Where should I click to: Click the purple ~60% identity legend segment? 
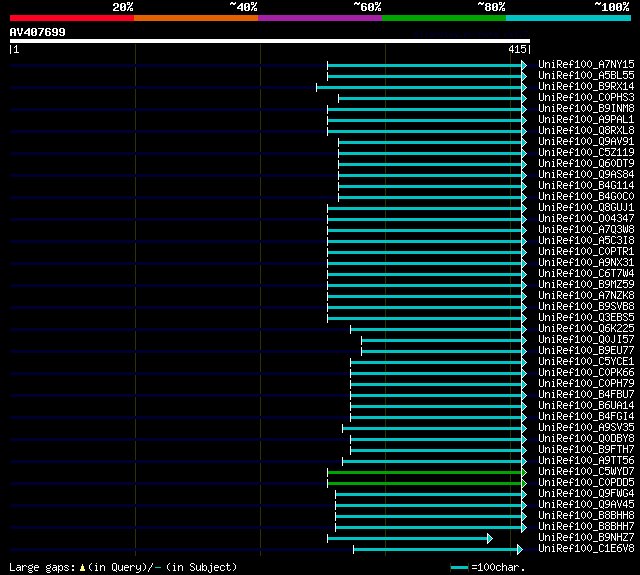tap(320, 18)
